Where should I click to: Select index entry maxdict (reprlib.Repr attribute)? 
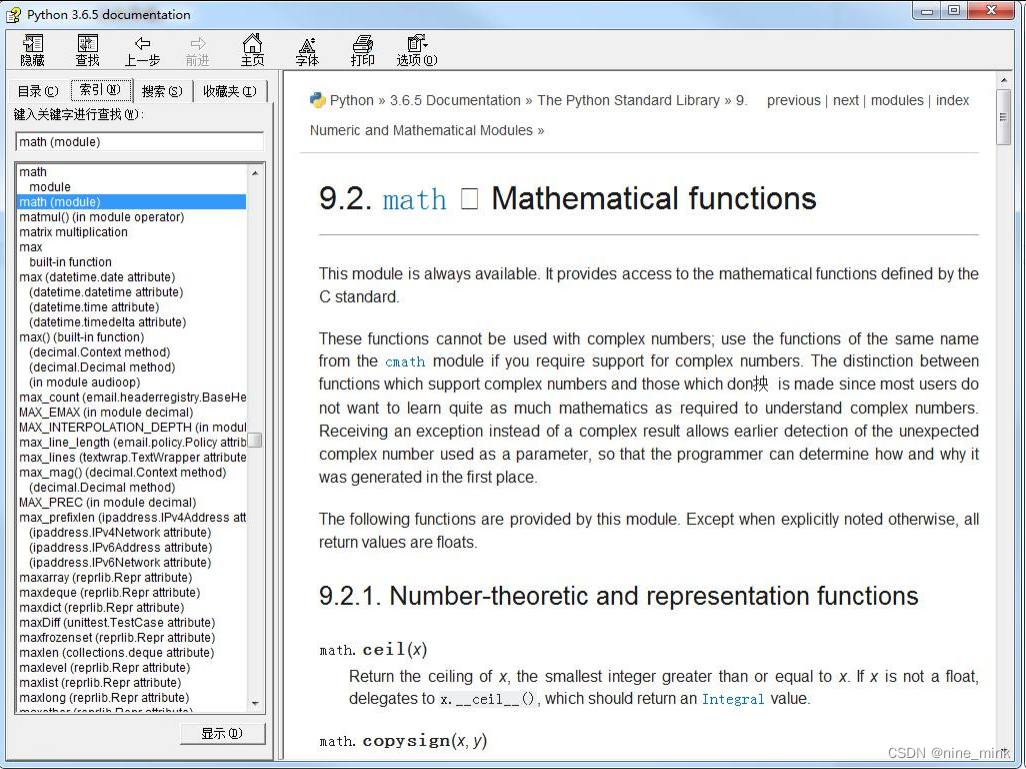[x=101, y=608]
